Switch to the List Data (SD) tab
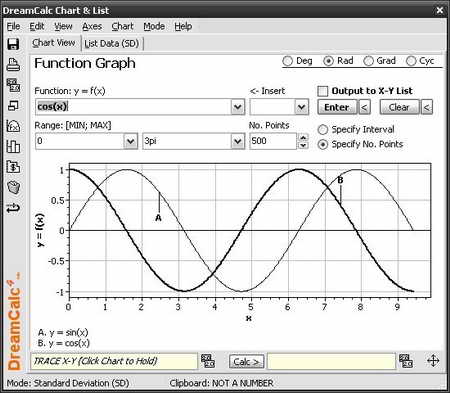 click(112, 44)
